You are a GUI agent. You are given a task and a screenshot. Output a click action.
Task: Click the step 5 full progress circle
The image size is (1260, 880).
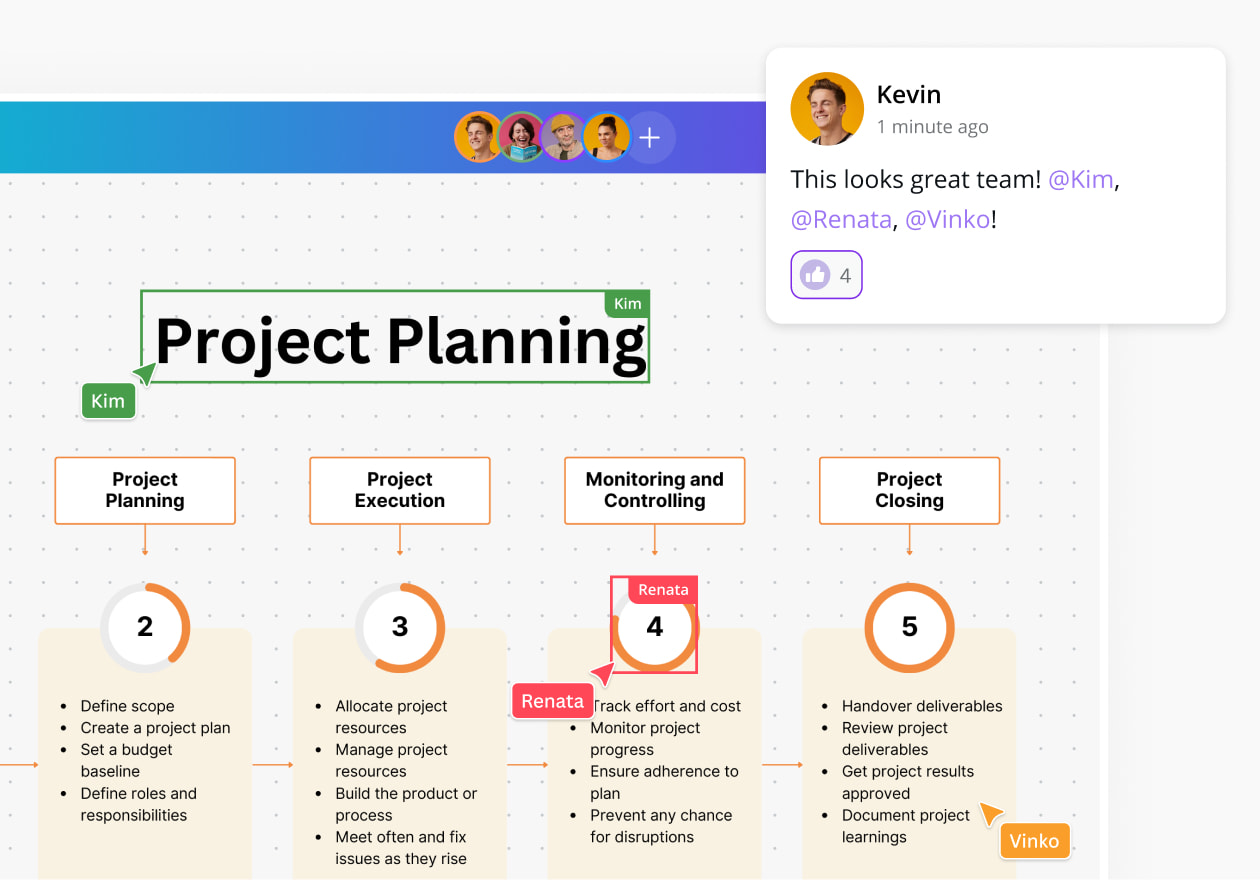pyautogui.click(x=909, y=627)
